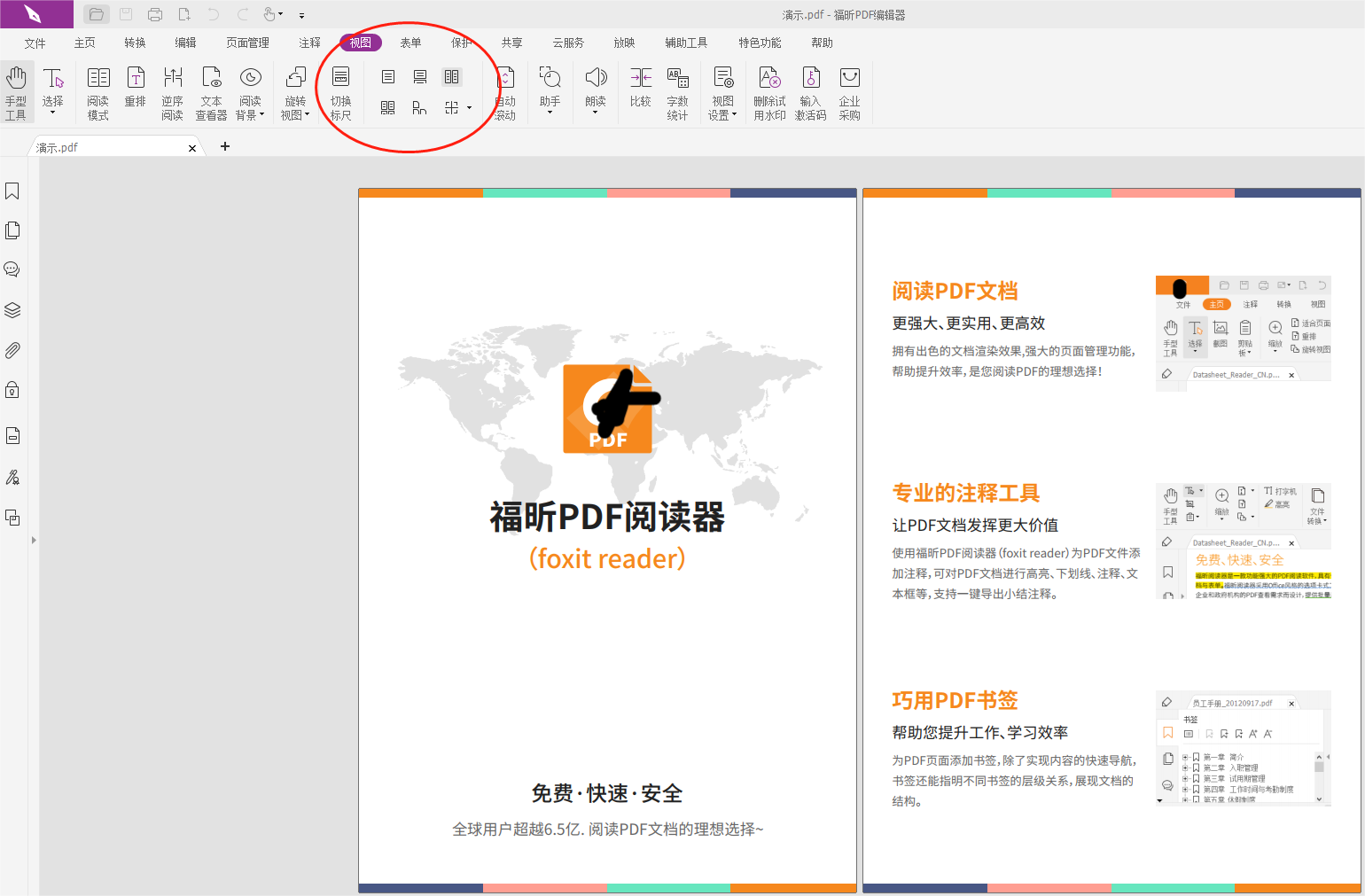The height and width of the screenshot is (896, 1365).
Task: Open the text viewer (文本查看器)
Action: coord(211,91)
